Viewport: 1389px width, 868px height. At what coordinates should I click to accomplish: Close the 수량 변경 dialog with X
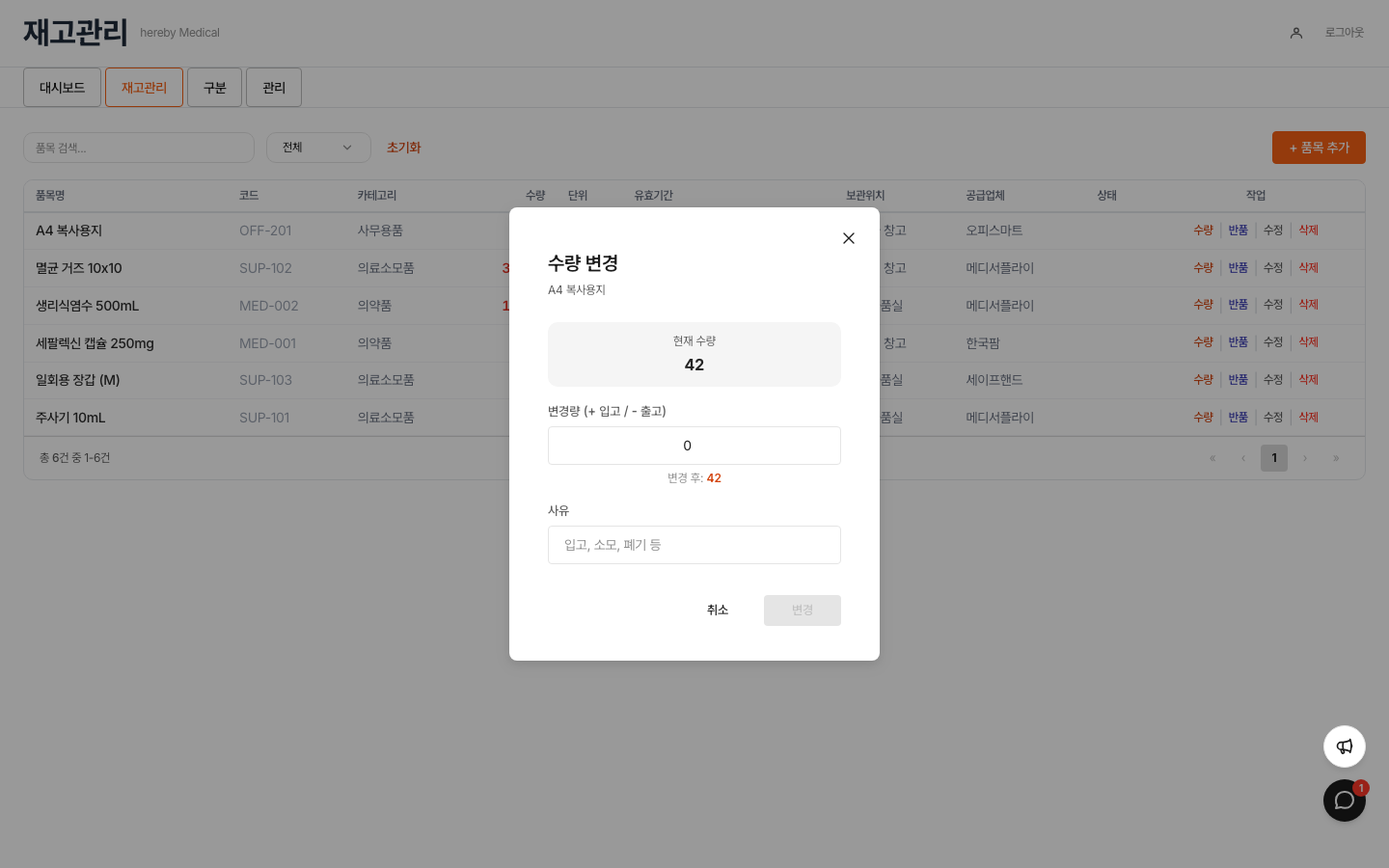849,238
